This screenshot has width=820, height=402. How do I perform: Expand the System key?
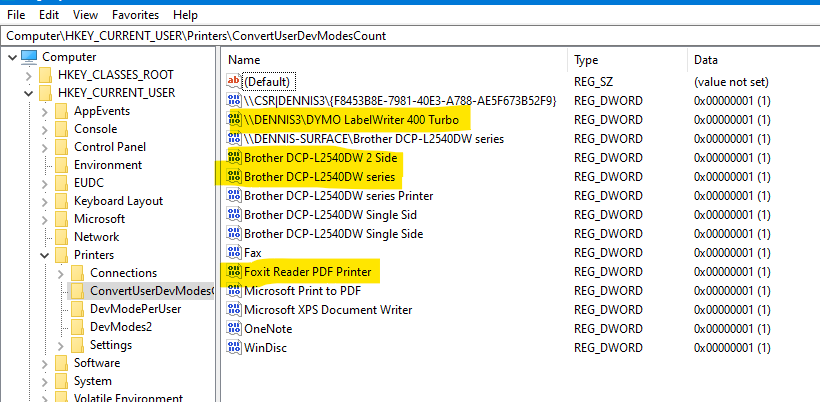coord(45,381)
